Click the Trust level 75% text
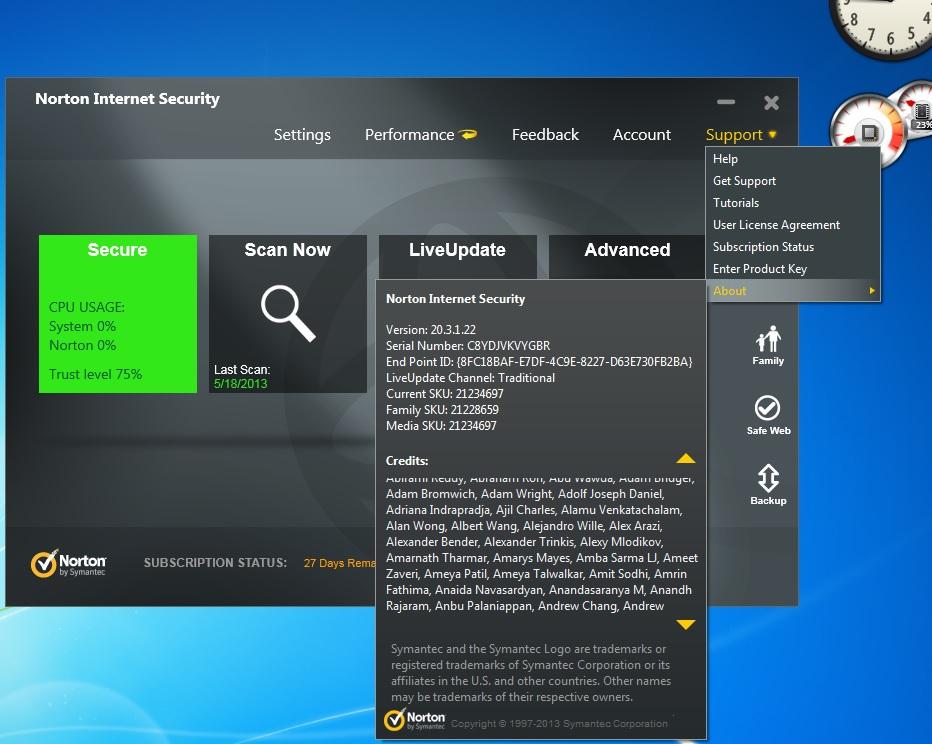 pos(95,374)
